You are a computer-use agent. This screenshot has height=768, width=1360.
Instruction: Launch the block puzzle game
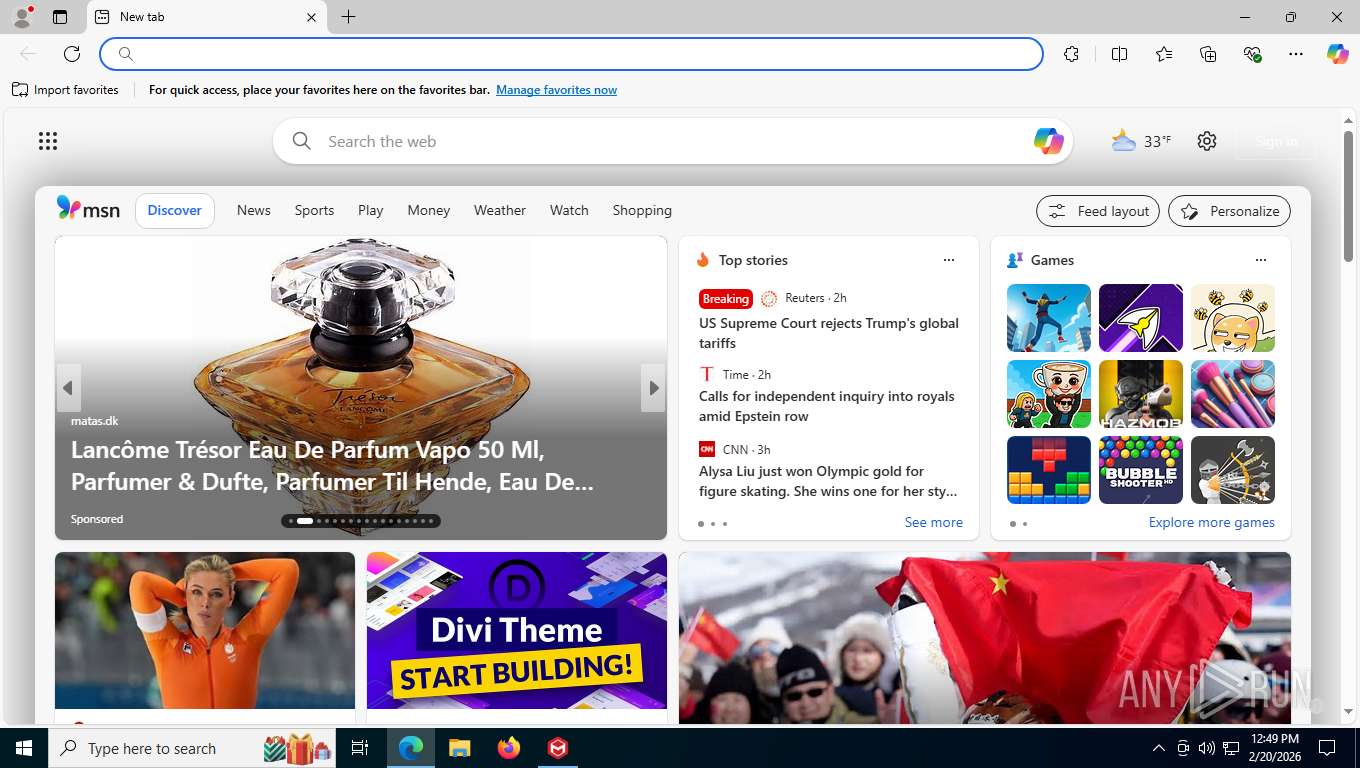coord(1049,470)
